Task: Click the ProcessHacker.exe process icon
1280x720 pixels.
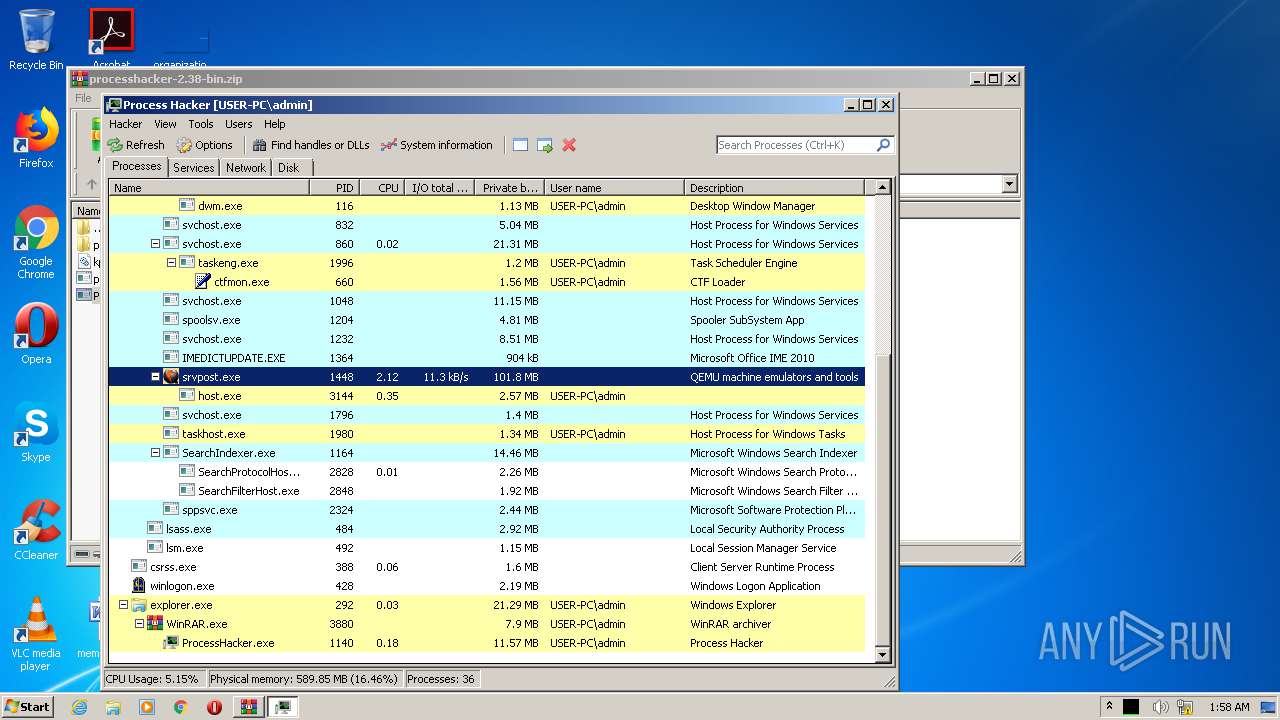Action: point(171,643)
